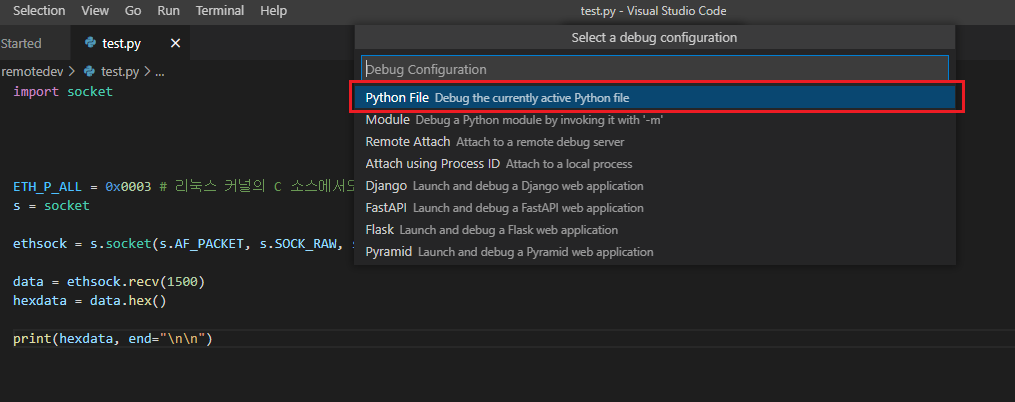Open the Selection menu
Screen dimensions: 1015x402
[x=39, y=11]
